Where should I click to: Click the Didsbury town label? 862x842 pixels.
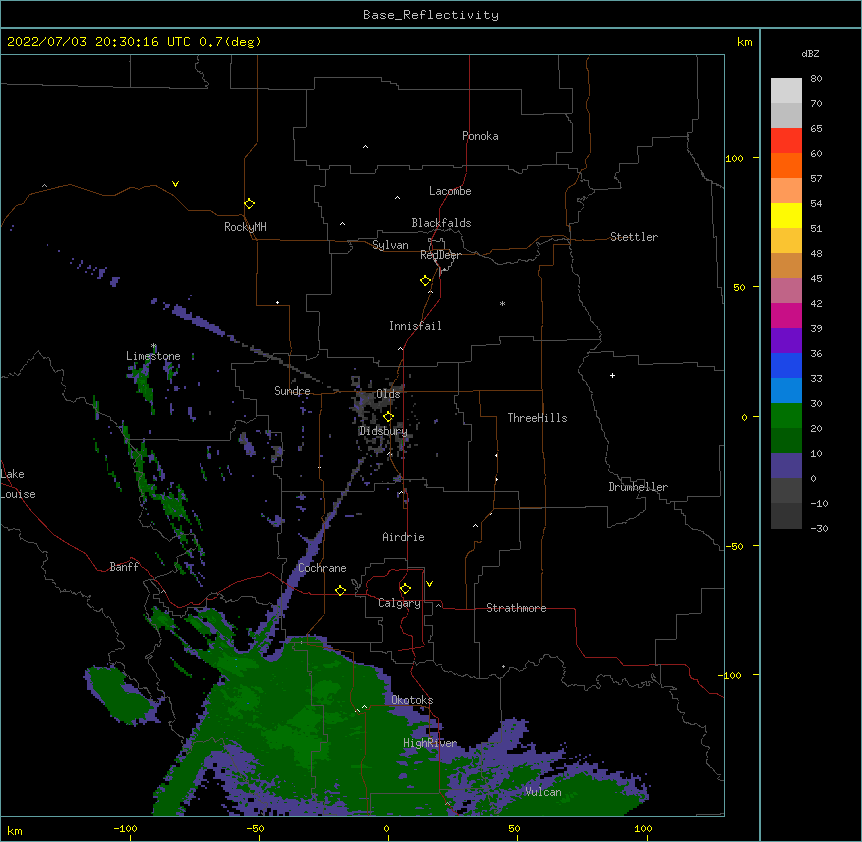coord(383,431)
